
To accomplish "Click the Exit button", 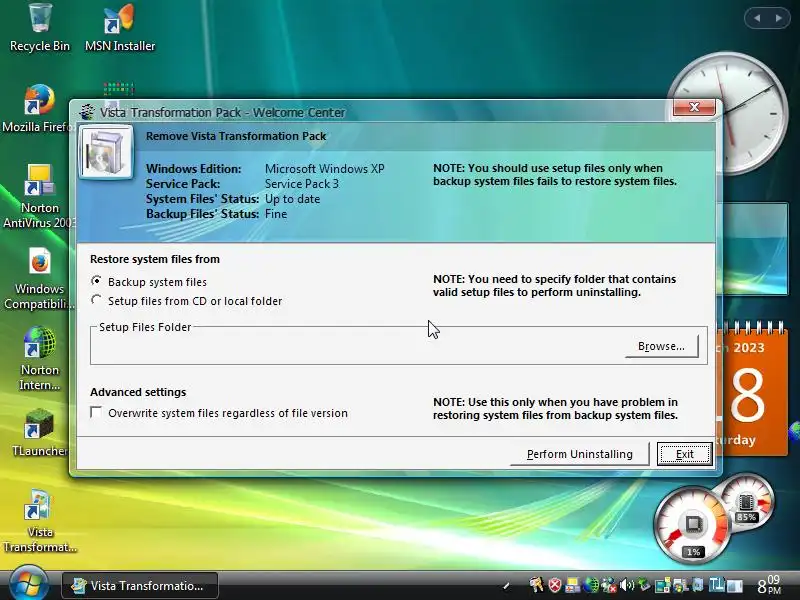I will pyautogui.click(x=684, y=454).
